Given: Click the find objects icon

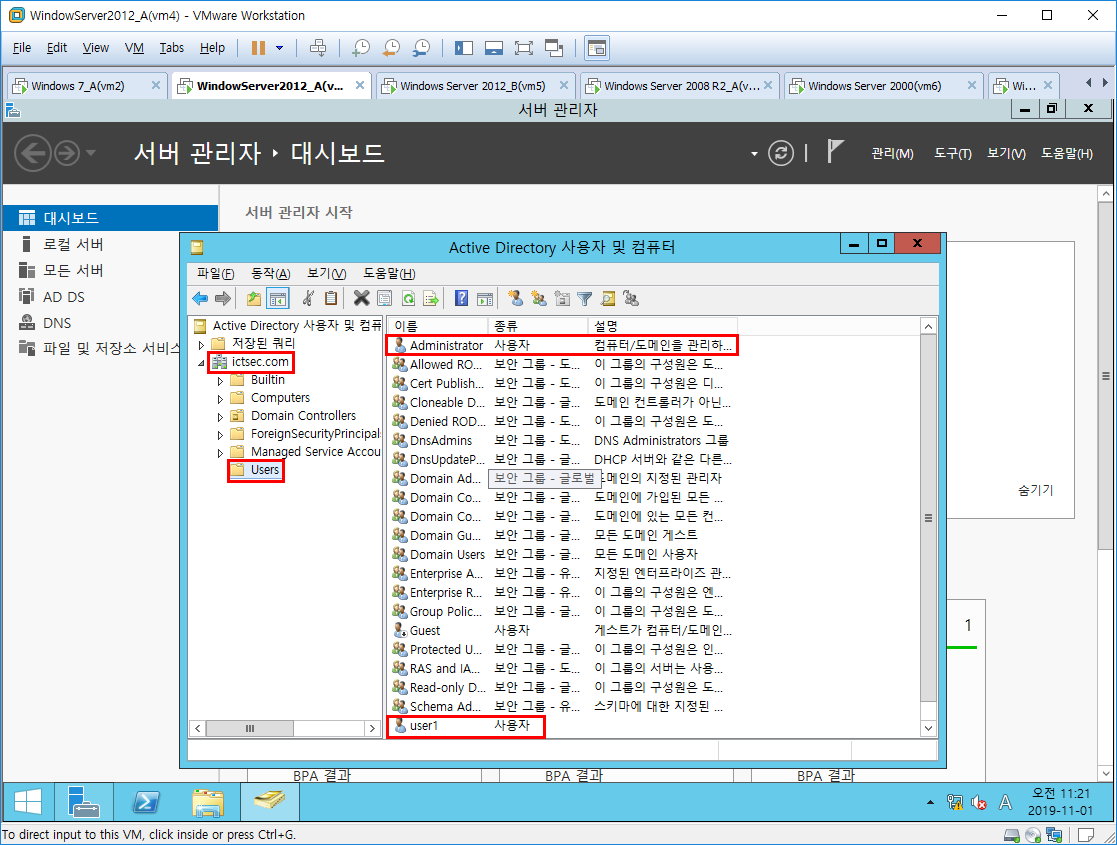Looking at the screenshot, I should [608, 299].
